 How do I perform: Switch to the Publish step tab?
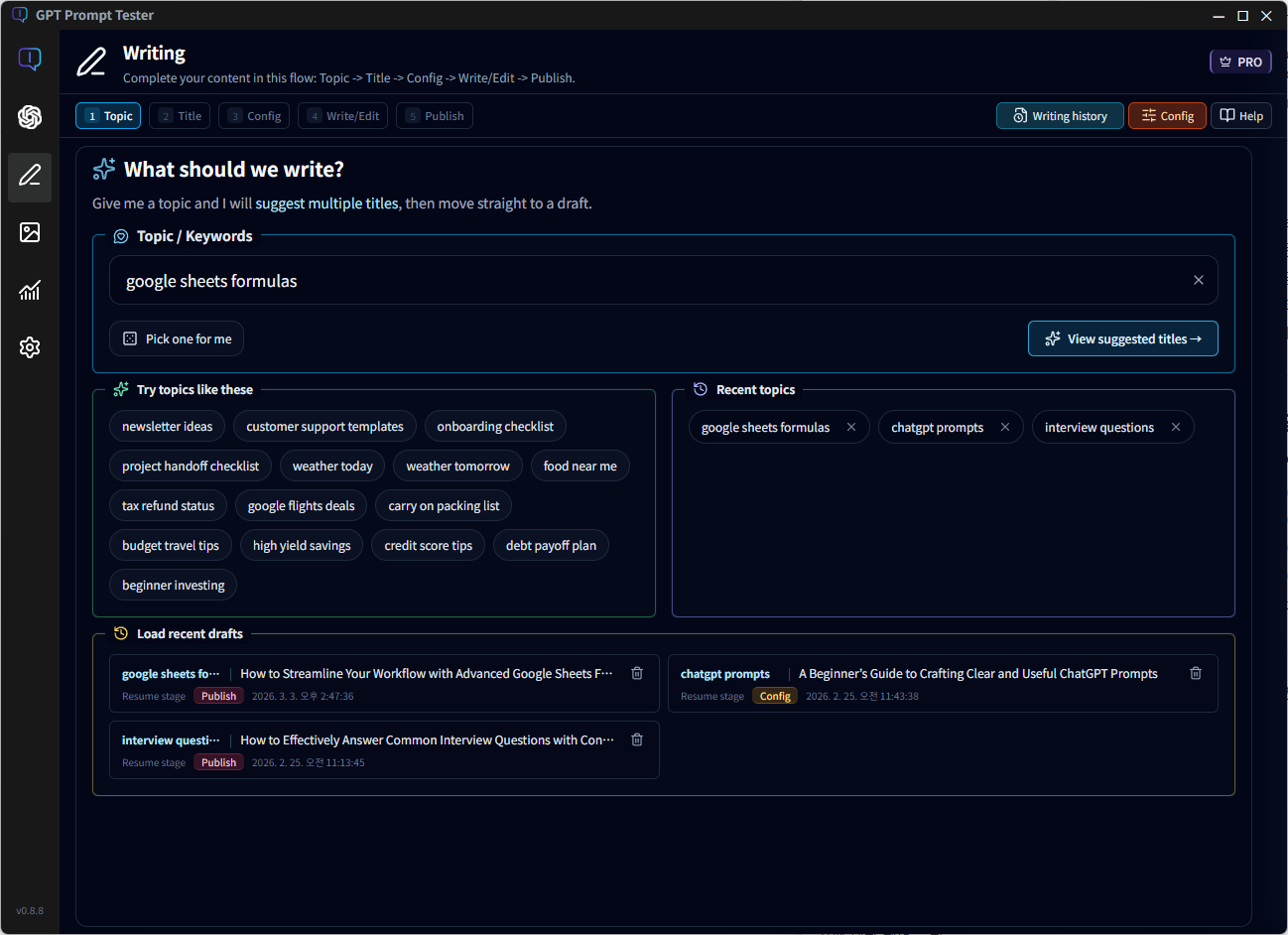434,115
